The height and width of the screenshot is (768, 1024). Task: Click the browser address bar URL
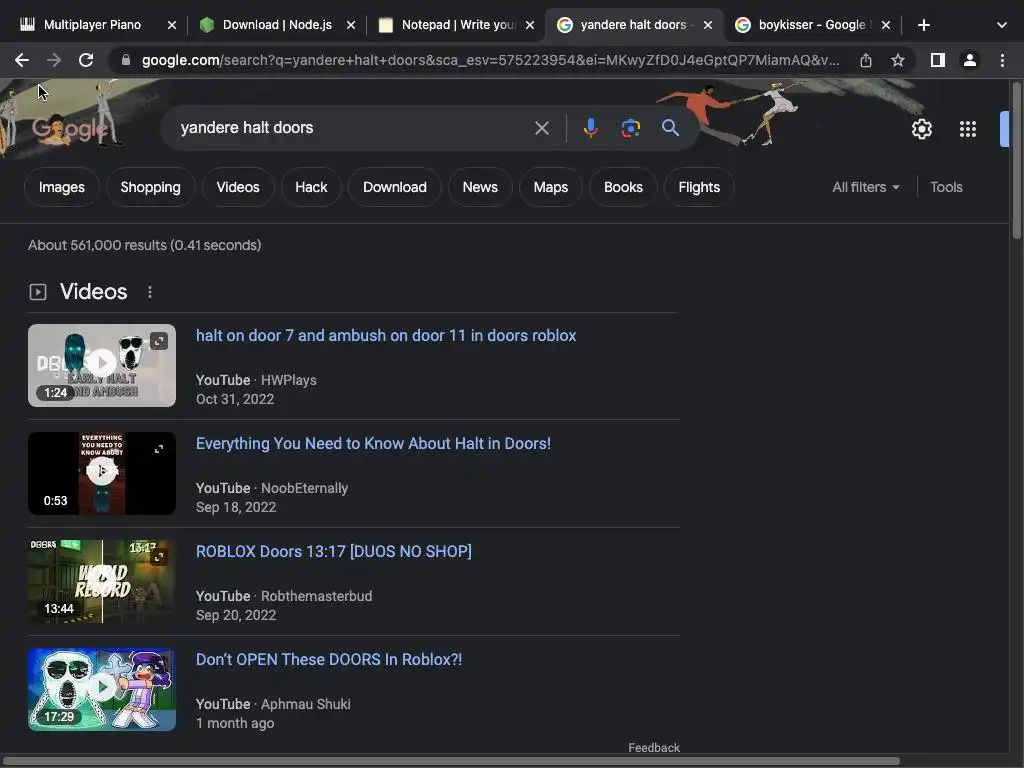coord(490,60)
